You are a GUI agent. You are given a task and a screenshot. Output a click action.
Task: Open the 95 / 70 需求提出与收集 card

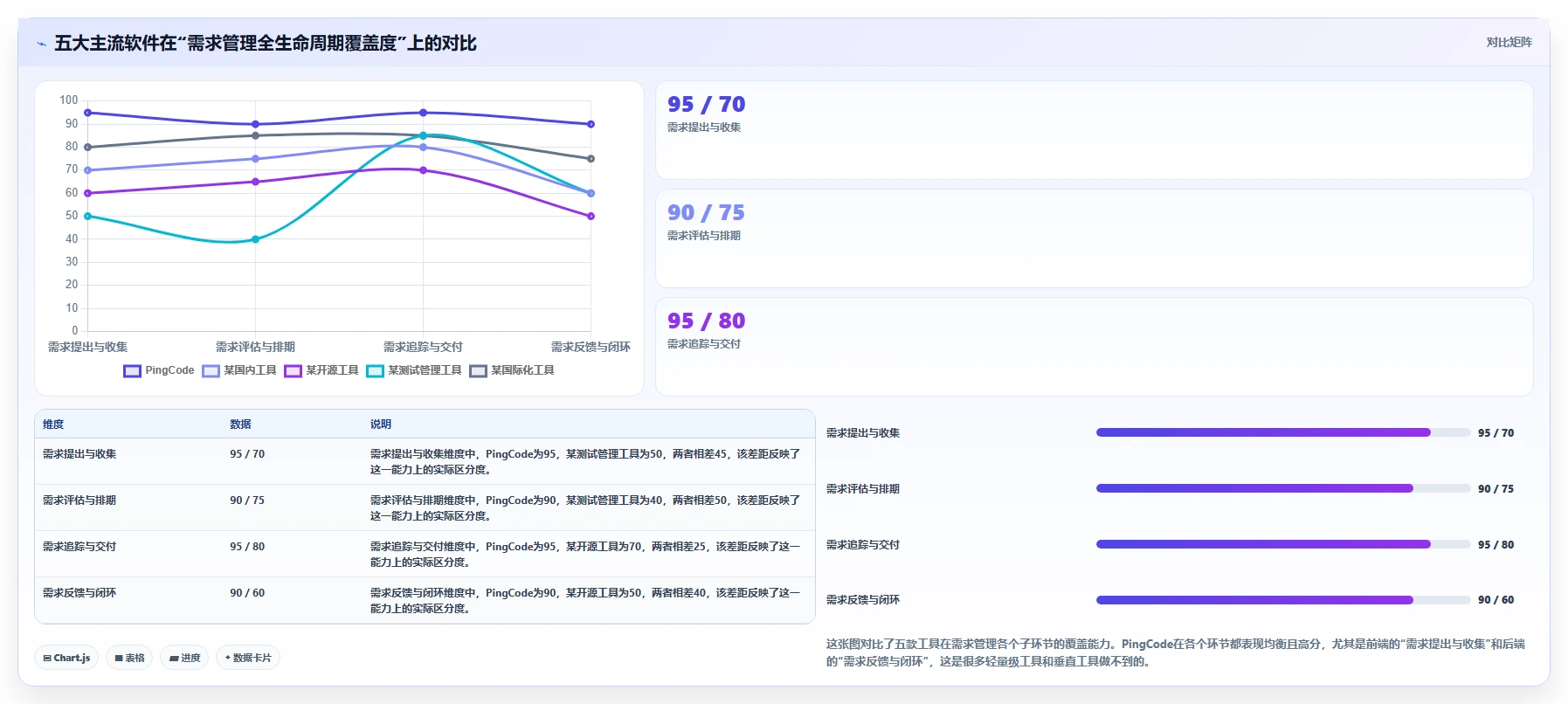pos(1094,130)
